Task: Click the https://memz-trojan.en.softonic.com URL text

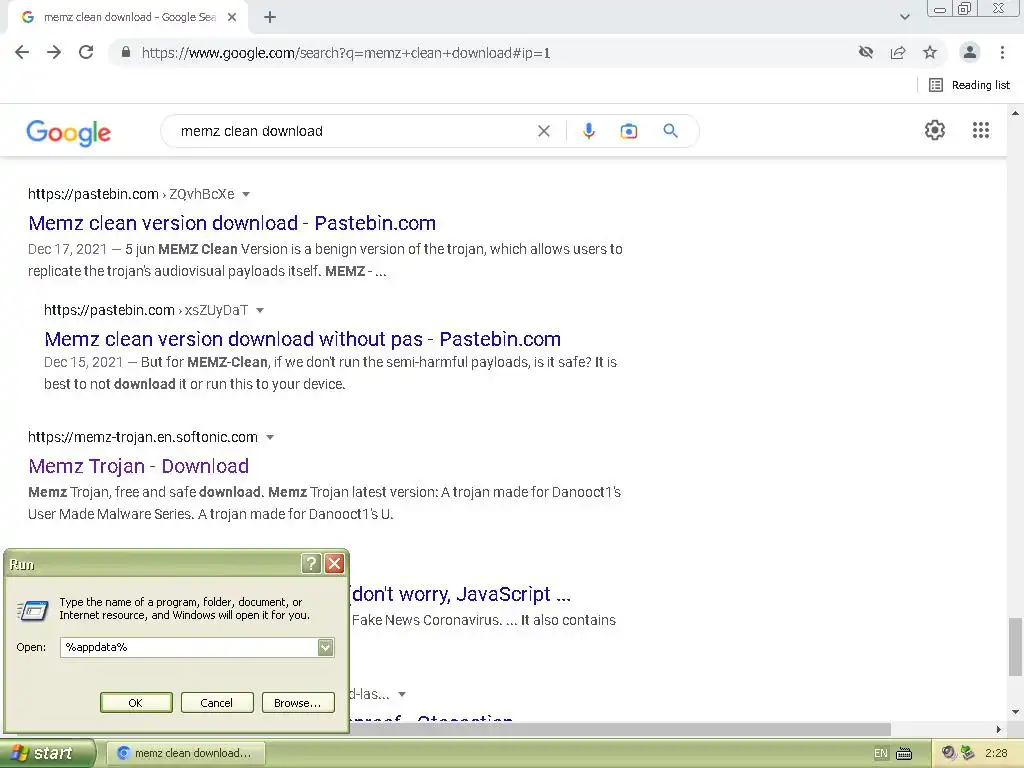Action: pos(142,437)
